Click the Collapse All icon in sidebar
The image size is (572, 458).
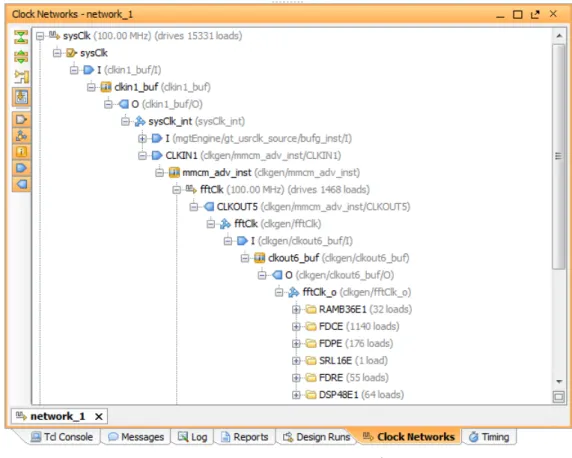[x=21, y=37]
